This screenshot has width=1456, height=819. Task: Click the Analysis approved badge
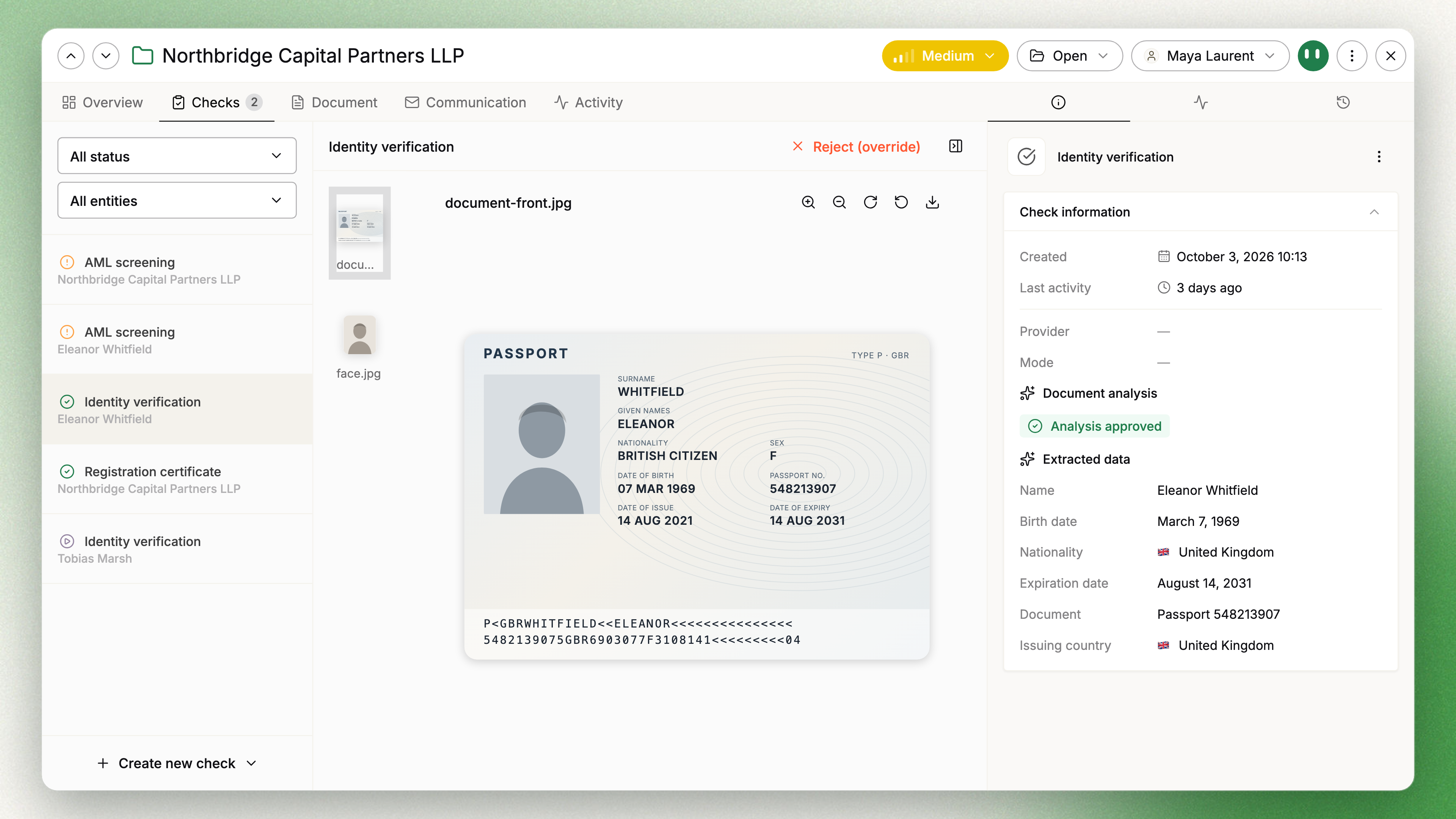click(x=1095, y=426)
